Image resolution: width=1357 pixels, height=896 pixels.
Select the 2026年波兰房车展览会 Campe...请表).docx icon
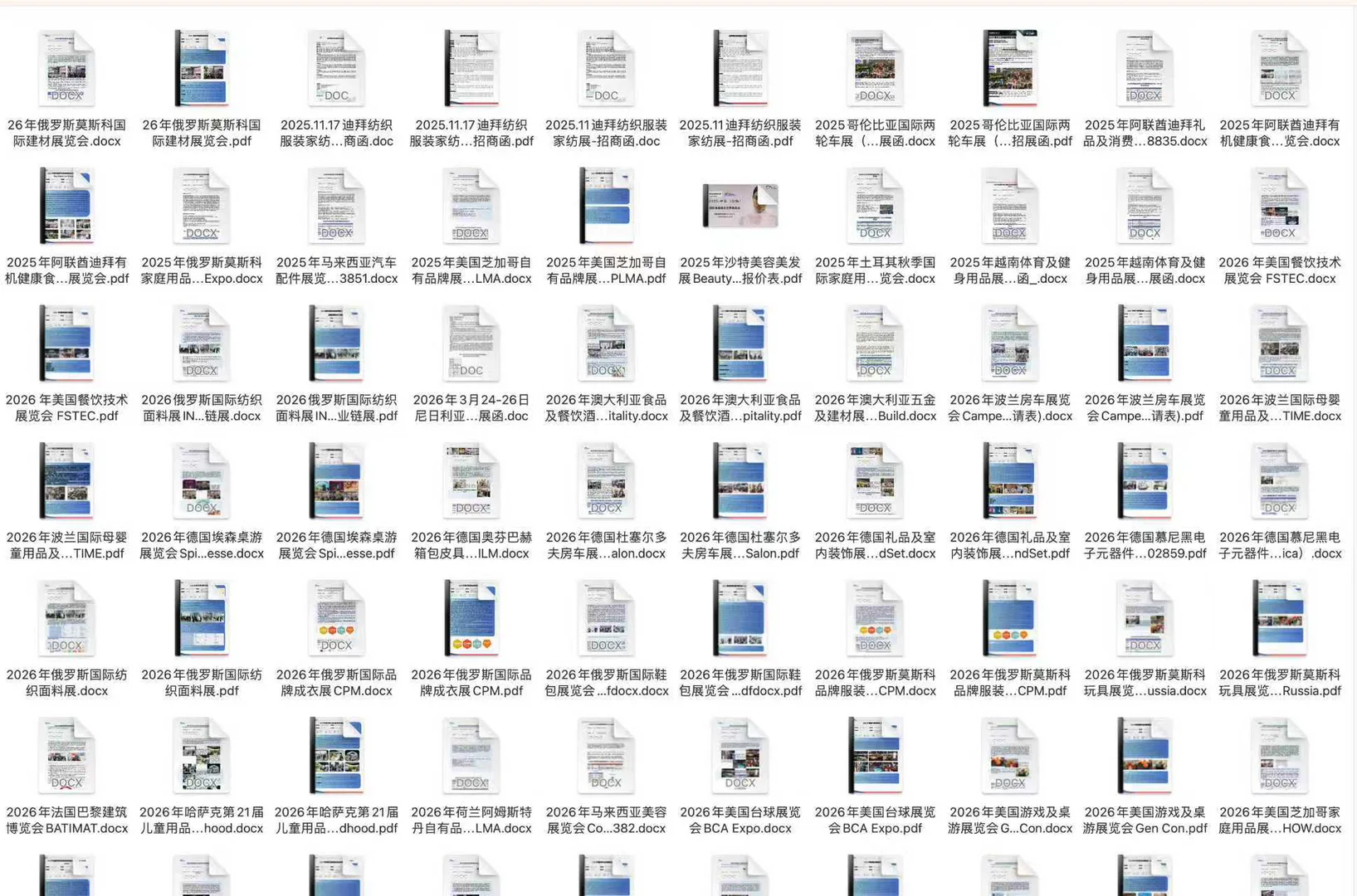coord(1010,343)
